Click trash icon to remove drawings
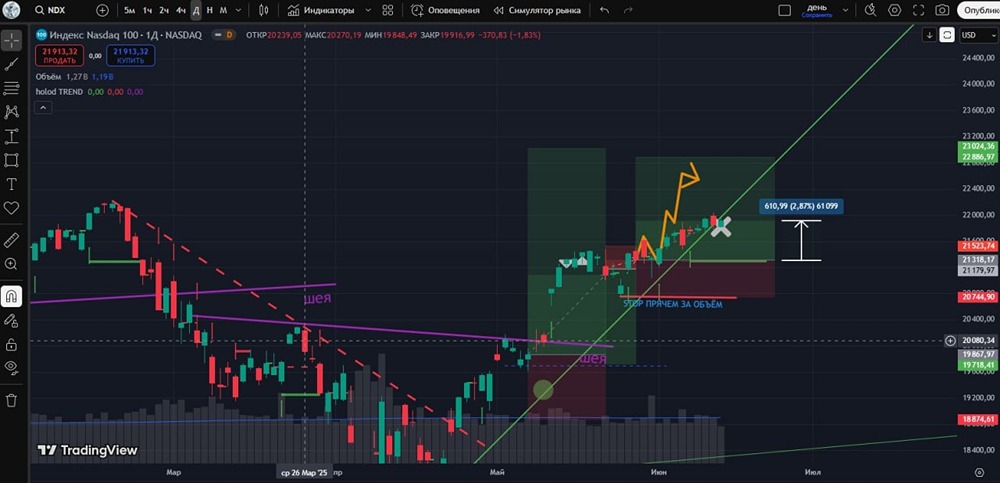Screen dimensions: 1000x483 (11, 401)
